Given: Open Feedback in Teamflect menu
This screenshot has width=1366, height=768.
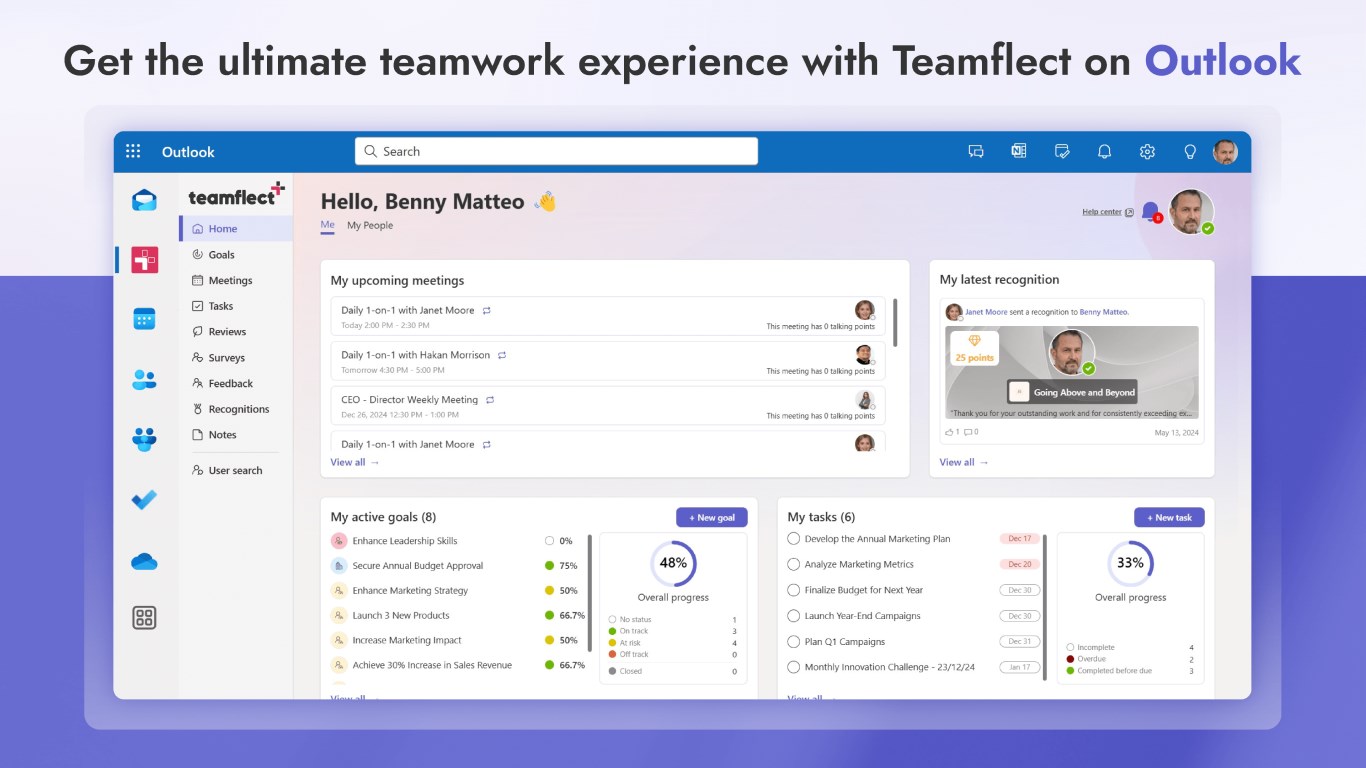Looking at the screenshot, I should point(236,384).
